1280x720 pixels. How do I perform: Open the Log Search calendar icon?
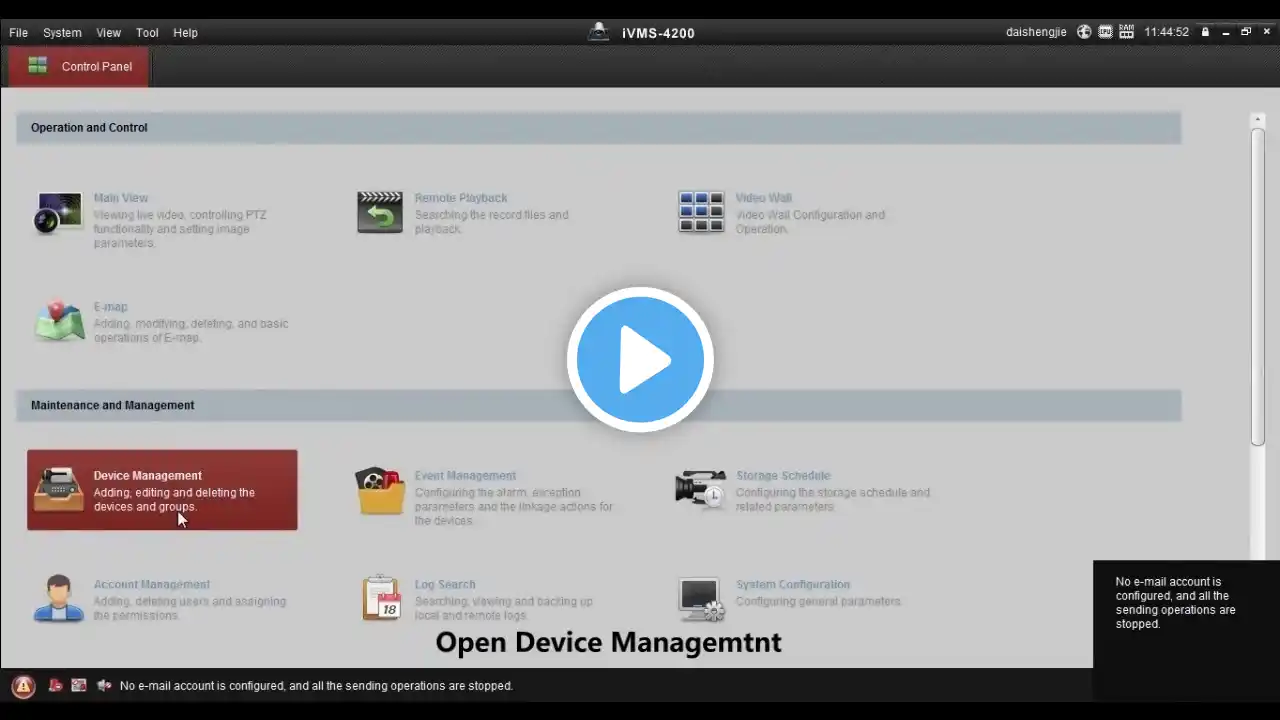380,598
